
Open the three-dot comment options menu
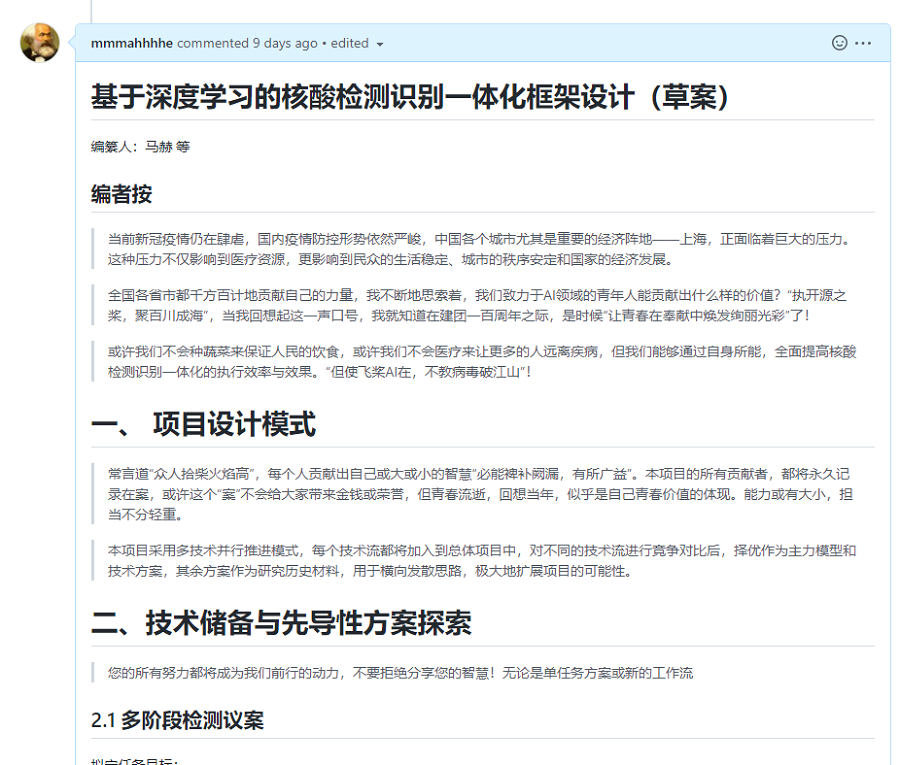tap(863, 43)
